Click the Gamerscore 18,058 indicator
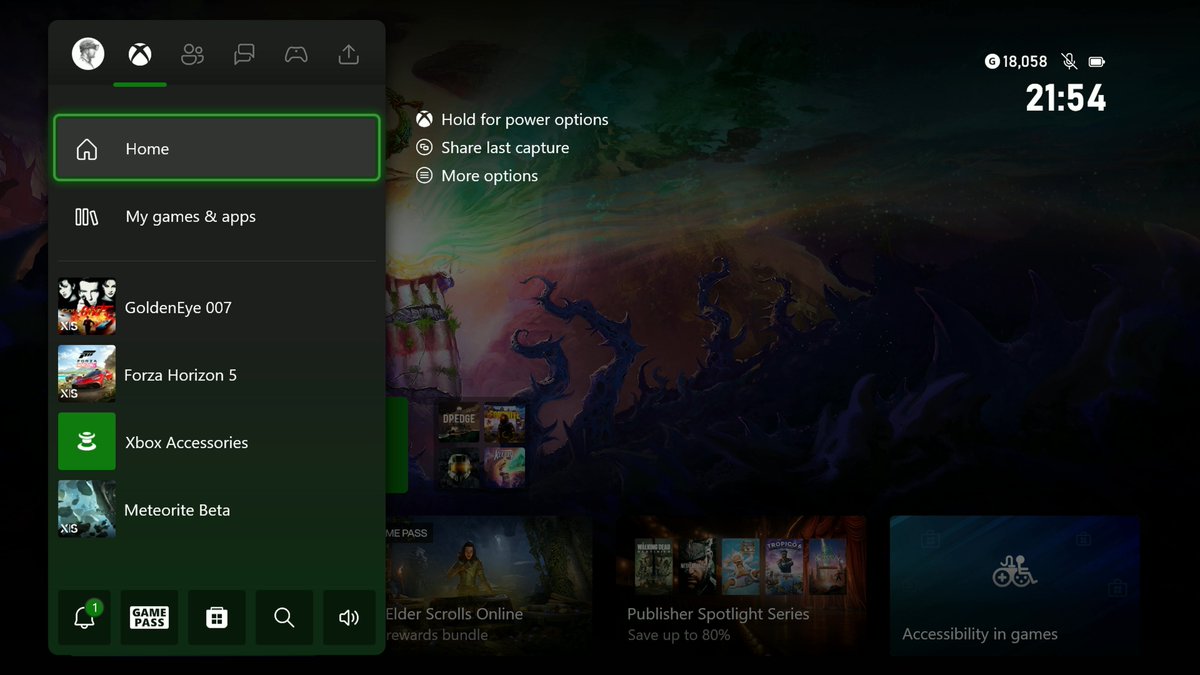The width and height of the screenshot is (1200, 675). [1016, 61]
